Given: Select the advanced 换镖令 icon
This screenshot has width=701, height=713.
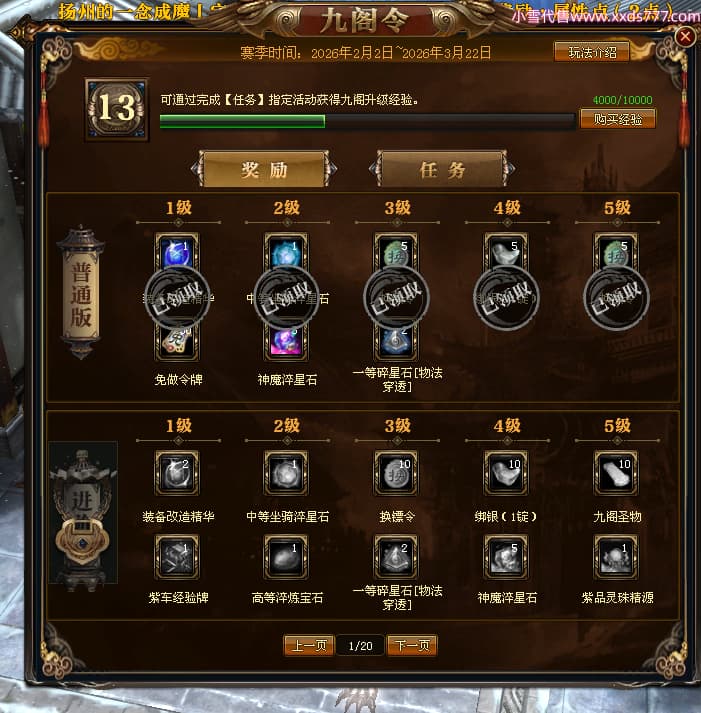Looking at the screenshot, I should pyautogui.click(x=396, y=472).
